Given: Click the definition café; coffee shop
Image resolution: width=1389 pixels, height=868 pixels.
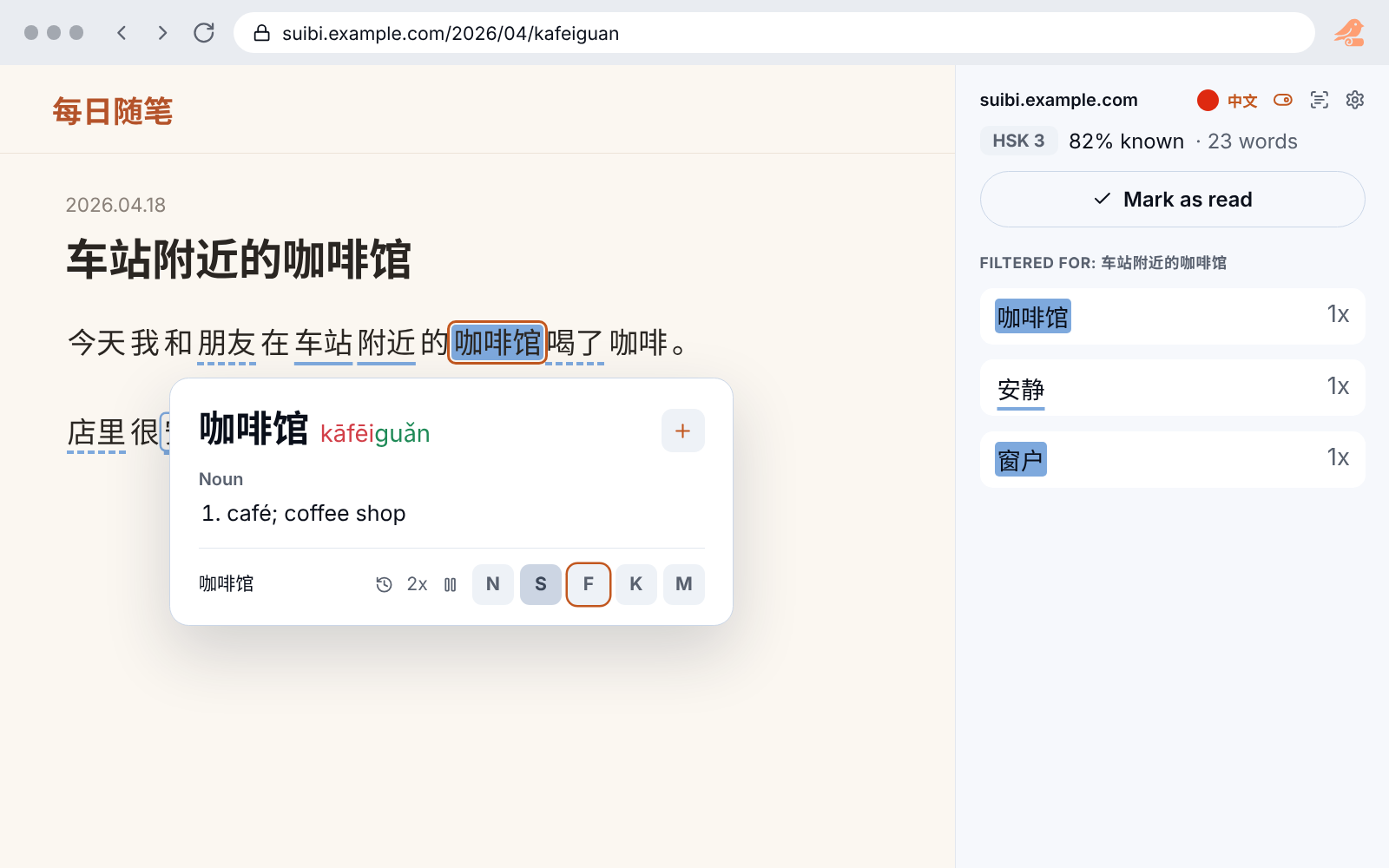Looking at the screenshot, I should [x=316, y=513].
